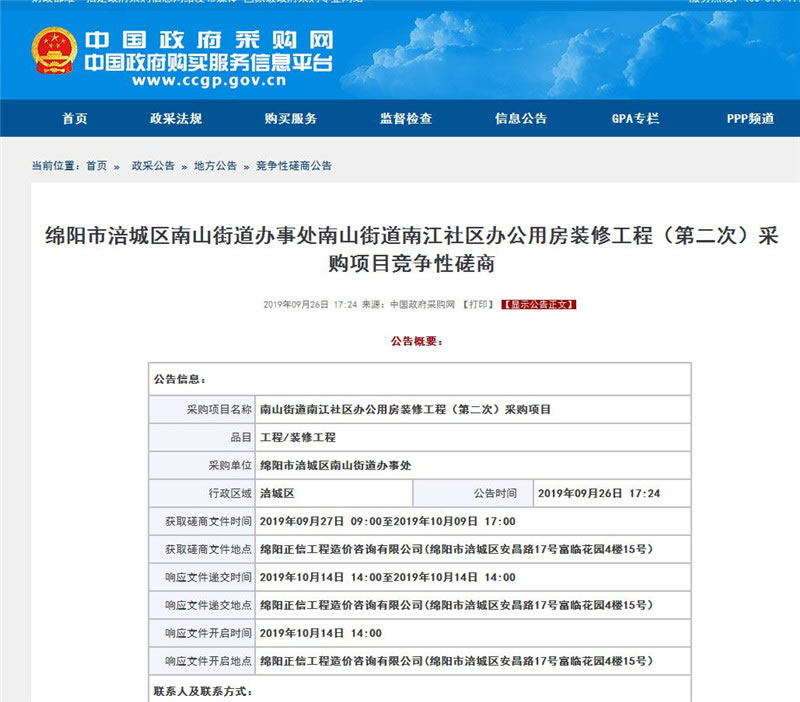Screen dimensions: 800x702
Task: Switch to the PPP频道 channel
Action: [x=750, y=119]
